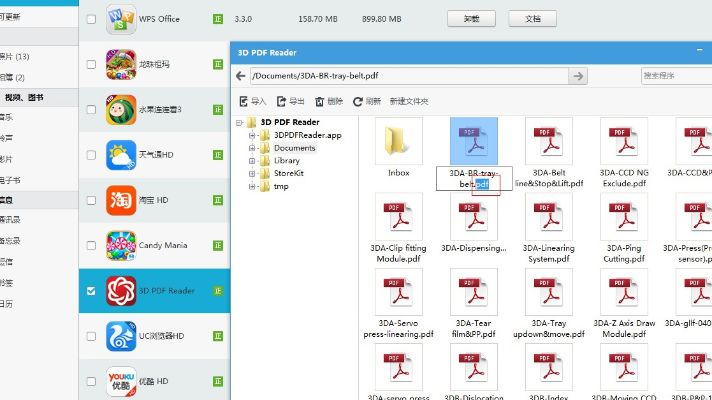Image resolution: width=712 pixels, height=400 pixels.
Task: Click the Import (导入) toolbar icon
Action: tap(245, 101)
